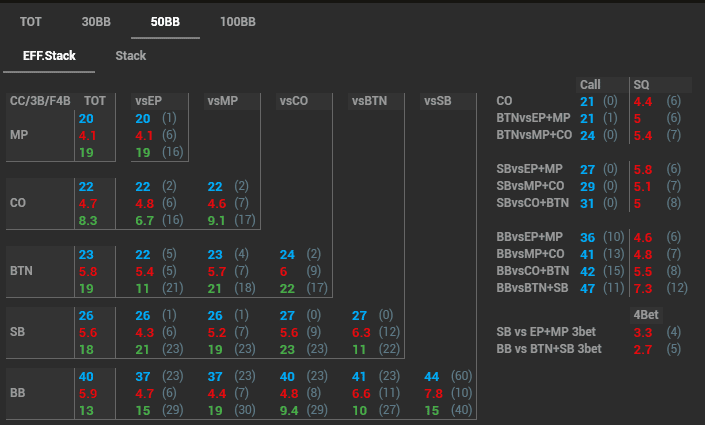Click the CC/3B/F4B header label
This screenshot has height=425, width=705.
point(38,100)
